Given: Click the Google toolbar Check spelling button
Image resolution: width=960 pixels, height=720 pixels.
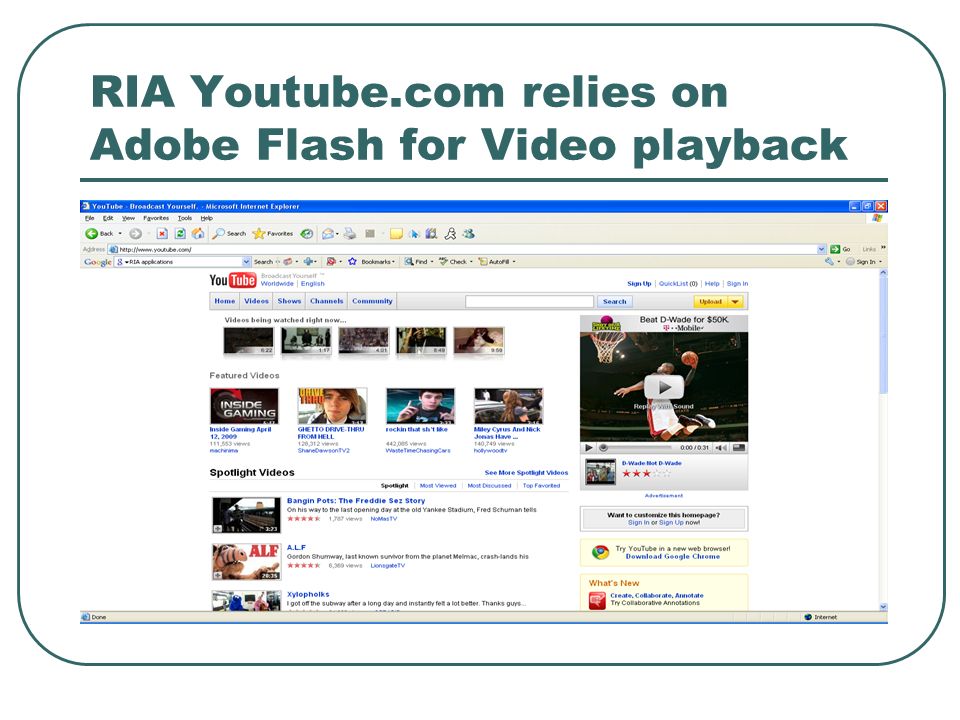Looking at the screenshot, I should click(x=453, y=261).
